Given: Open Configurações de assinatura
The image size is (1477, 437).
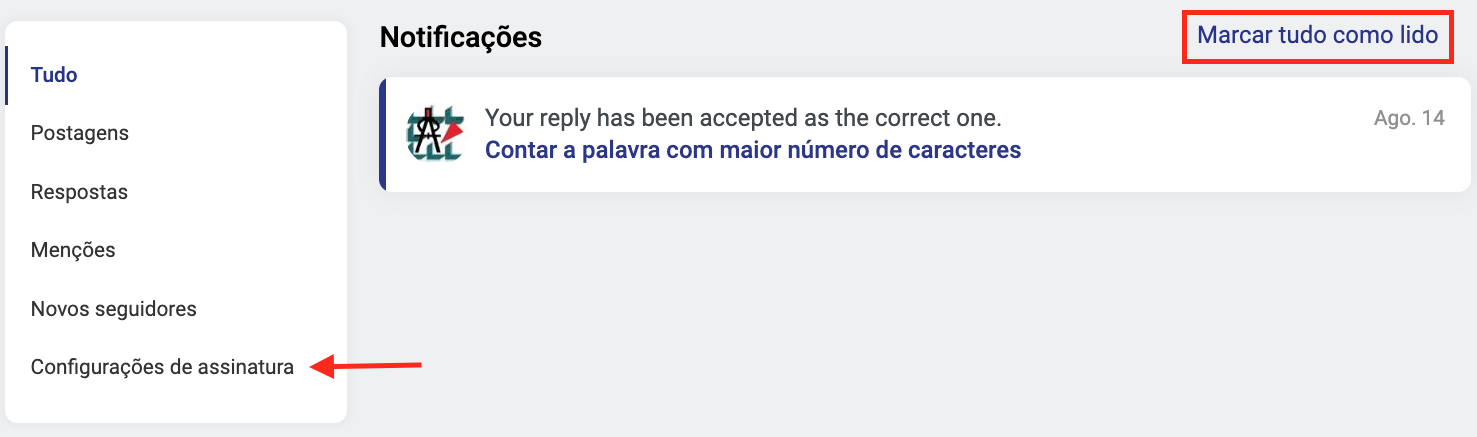Looking at the screenshot, I should (162, 367).
